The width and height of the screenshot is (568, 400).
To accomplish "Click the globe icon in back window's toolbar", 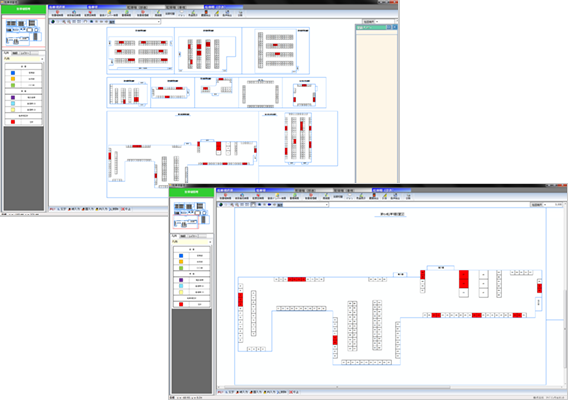I will (53, 22).
